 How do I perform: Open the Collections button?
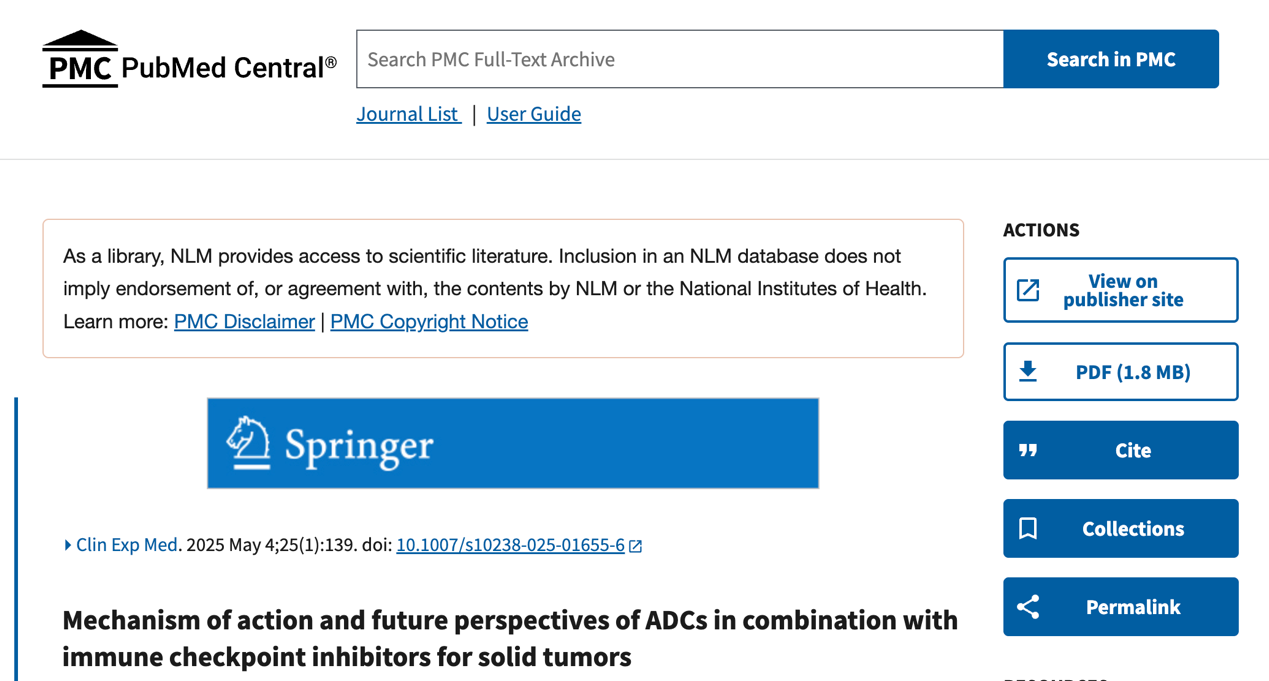point(1133,529)
